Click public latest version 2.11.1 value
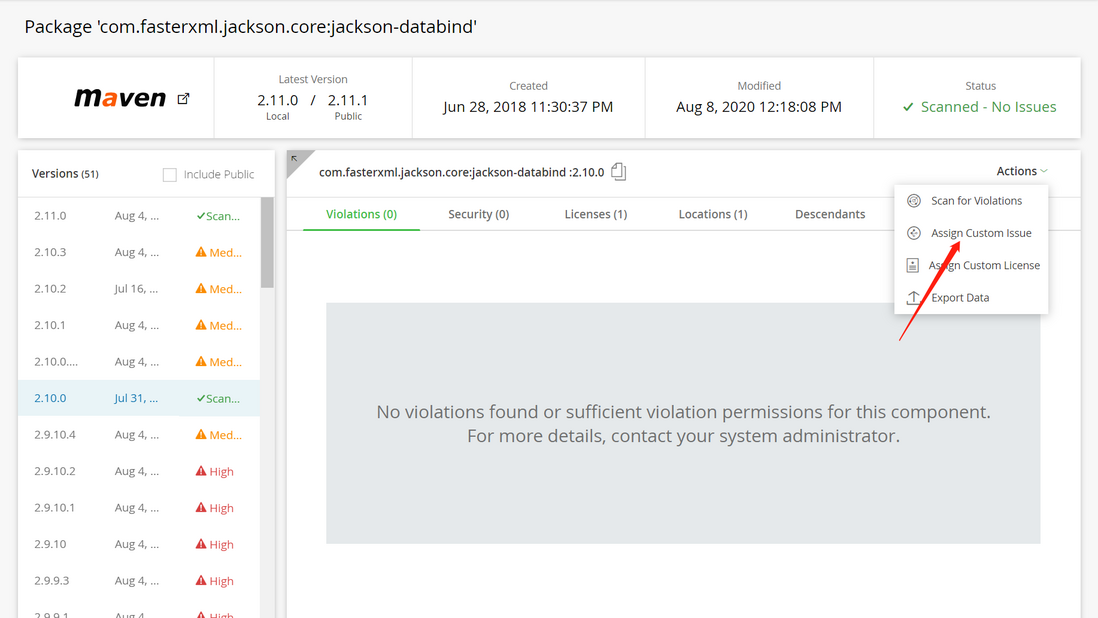This screenshot has height=618, width=1098. (348, 100)
